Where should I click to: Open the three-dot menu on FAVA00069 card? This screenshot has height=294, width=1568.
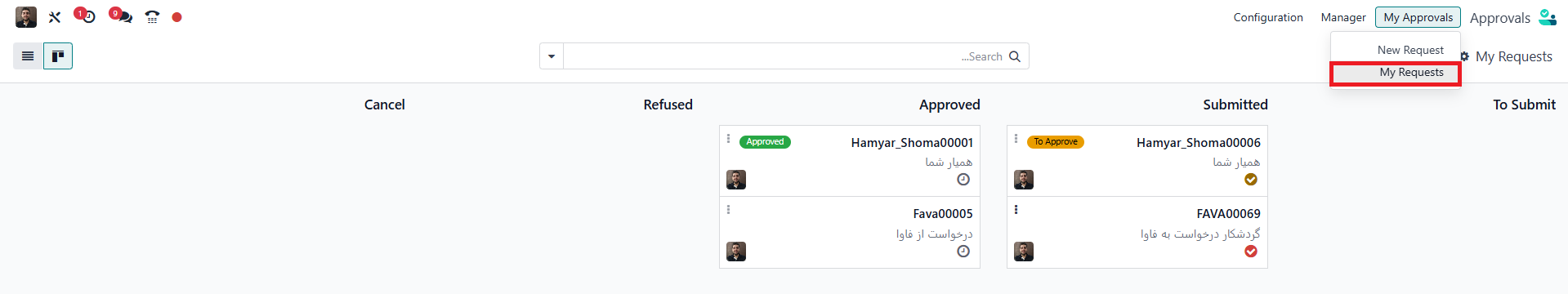pyautogui.click(x=1016, y=210)
